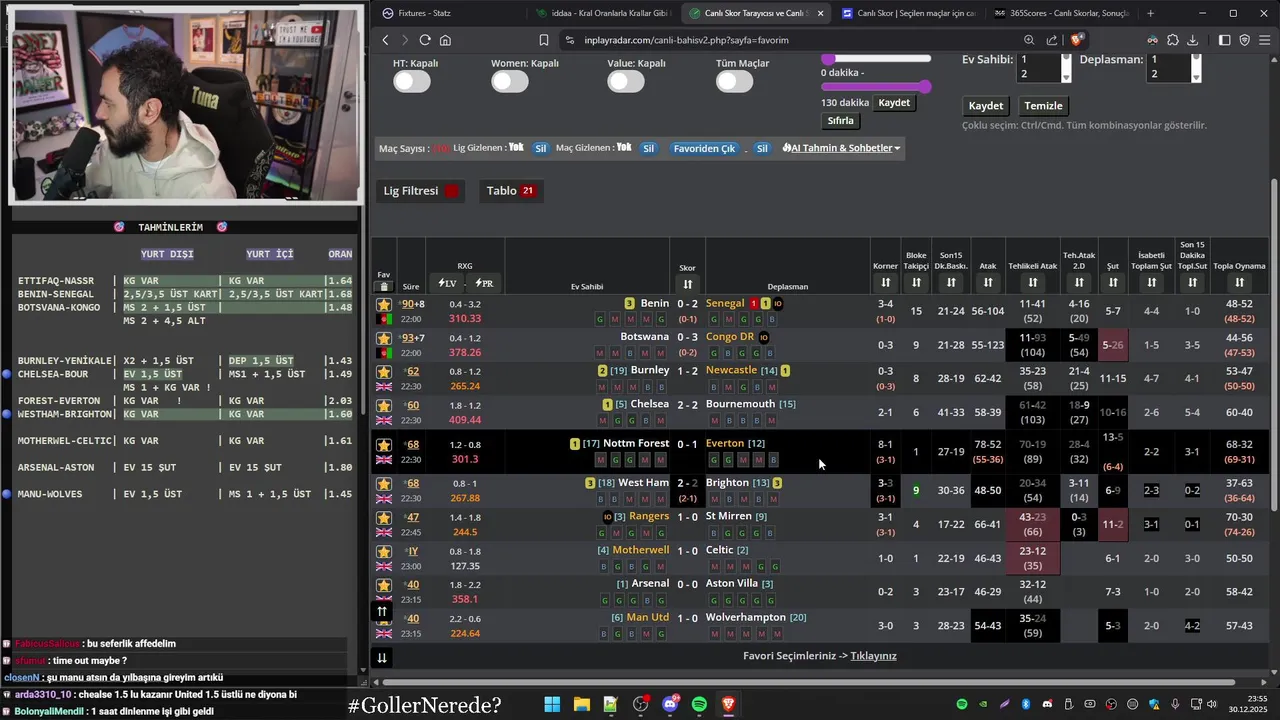
Task: Sort by Tehlikeli Atak column arrows
Action: point(1033,283)
